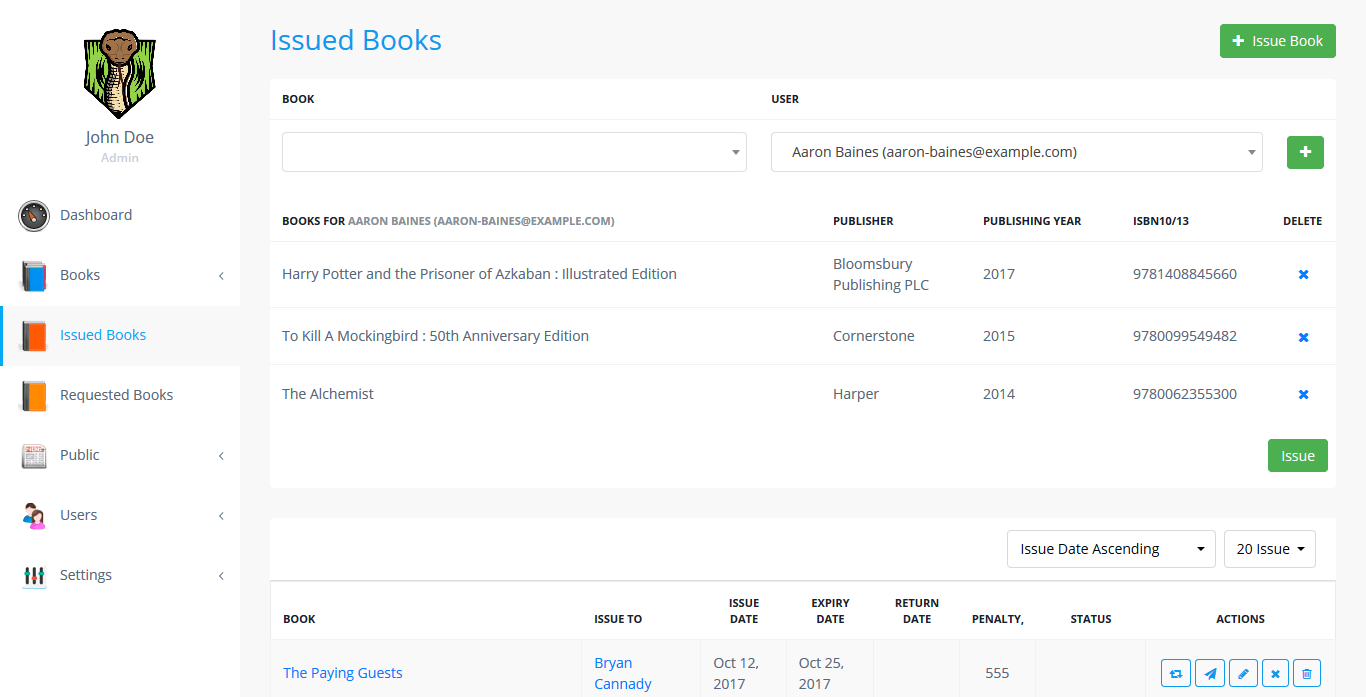The width and height of the screenshot is (1366, 697).
Task: Open the User dropdown showing Aaron Baines
Action: tap(1016, 152)
